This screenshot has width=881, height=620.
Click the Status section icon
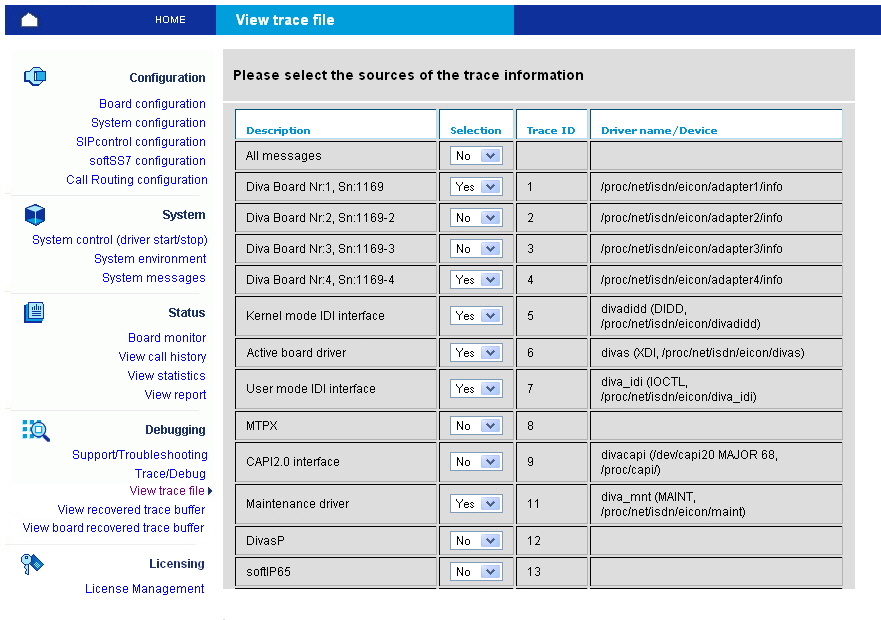35,312
